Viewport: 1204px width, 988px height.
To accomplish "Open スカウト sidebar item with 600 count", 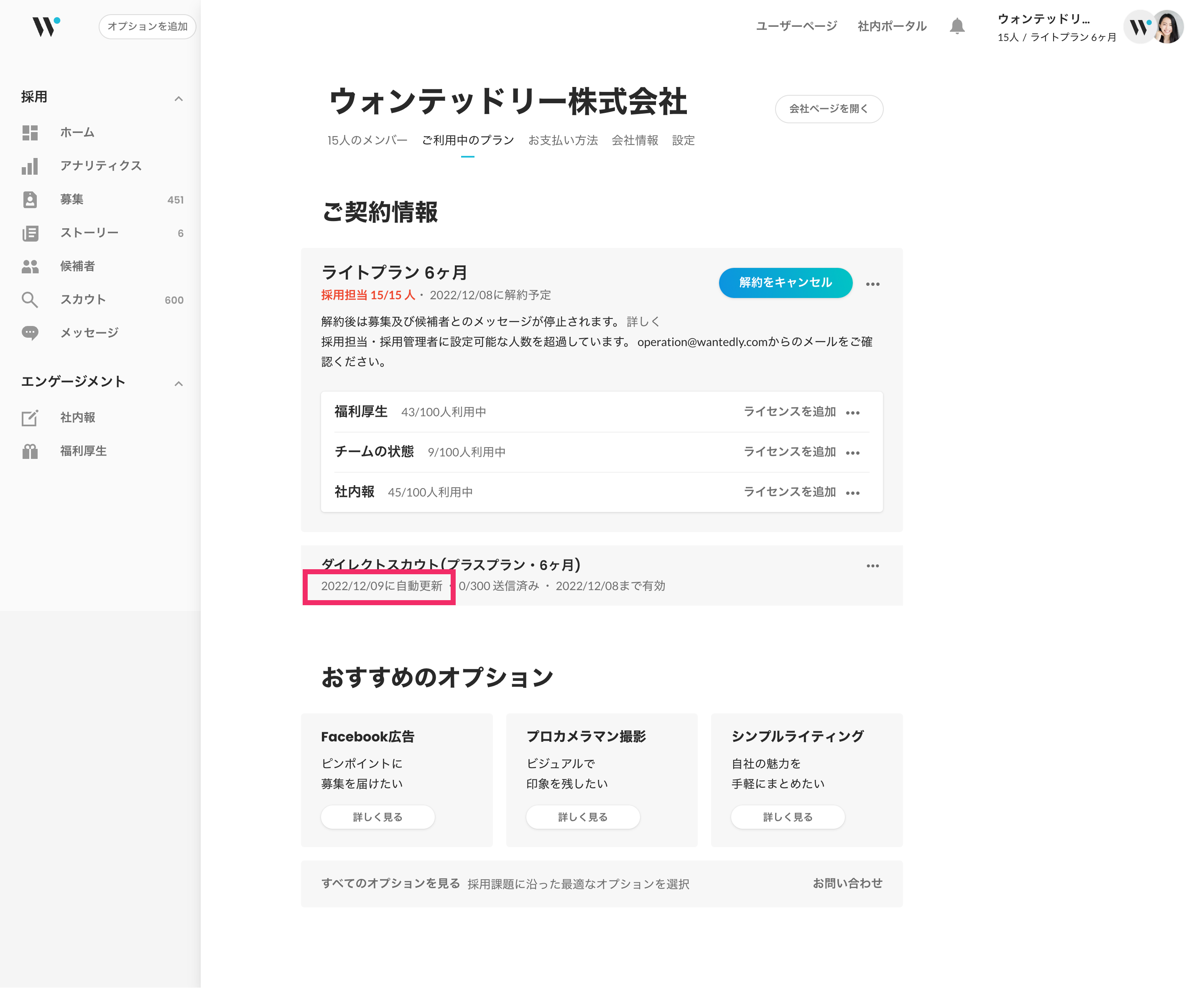I will pos(102,299).
